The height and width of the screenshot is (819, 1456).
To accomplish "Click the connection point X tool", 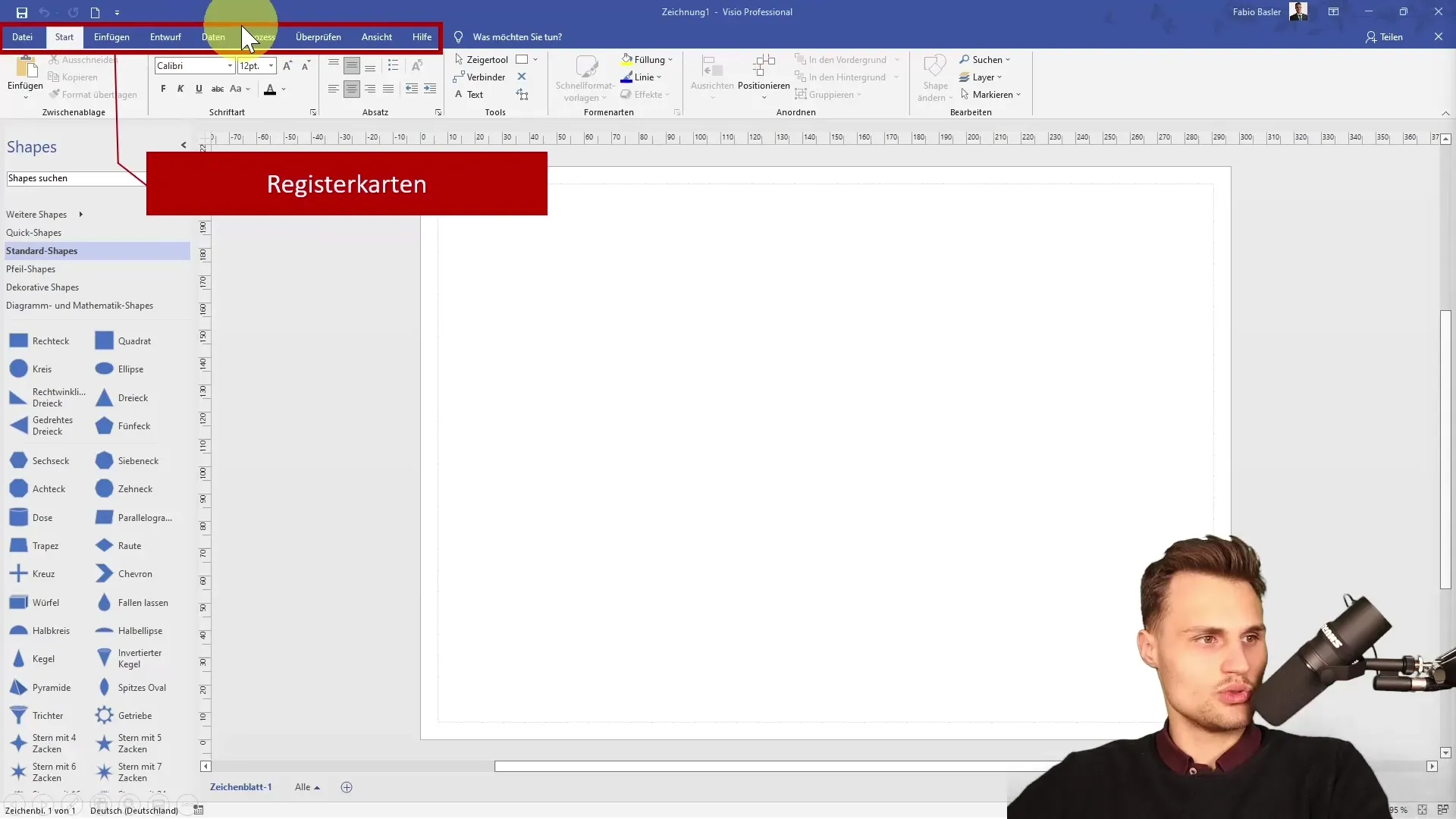I will point(522,77).
